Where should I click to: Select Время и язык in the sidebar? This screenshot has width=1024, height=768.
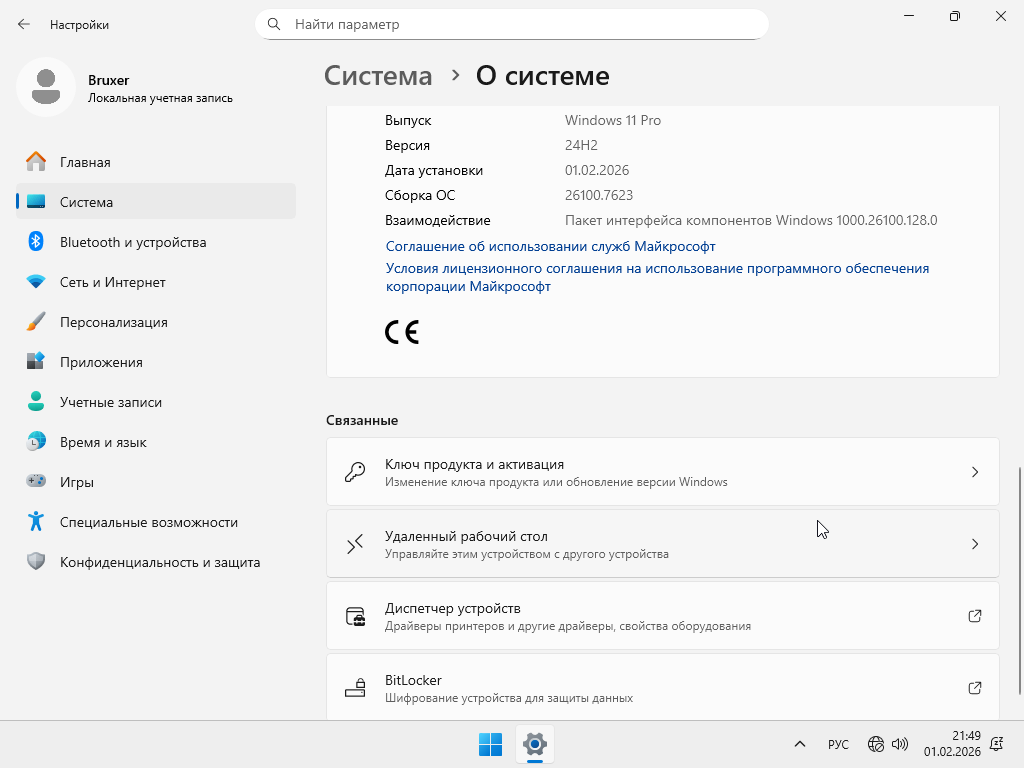click(103, 442)
